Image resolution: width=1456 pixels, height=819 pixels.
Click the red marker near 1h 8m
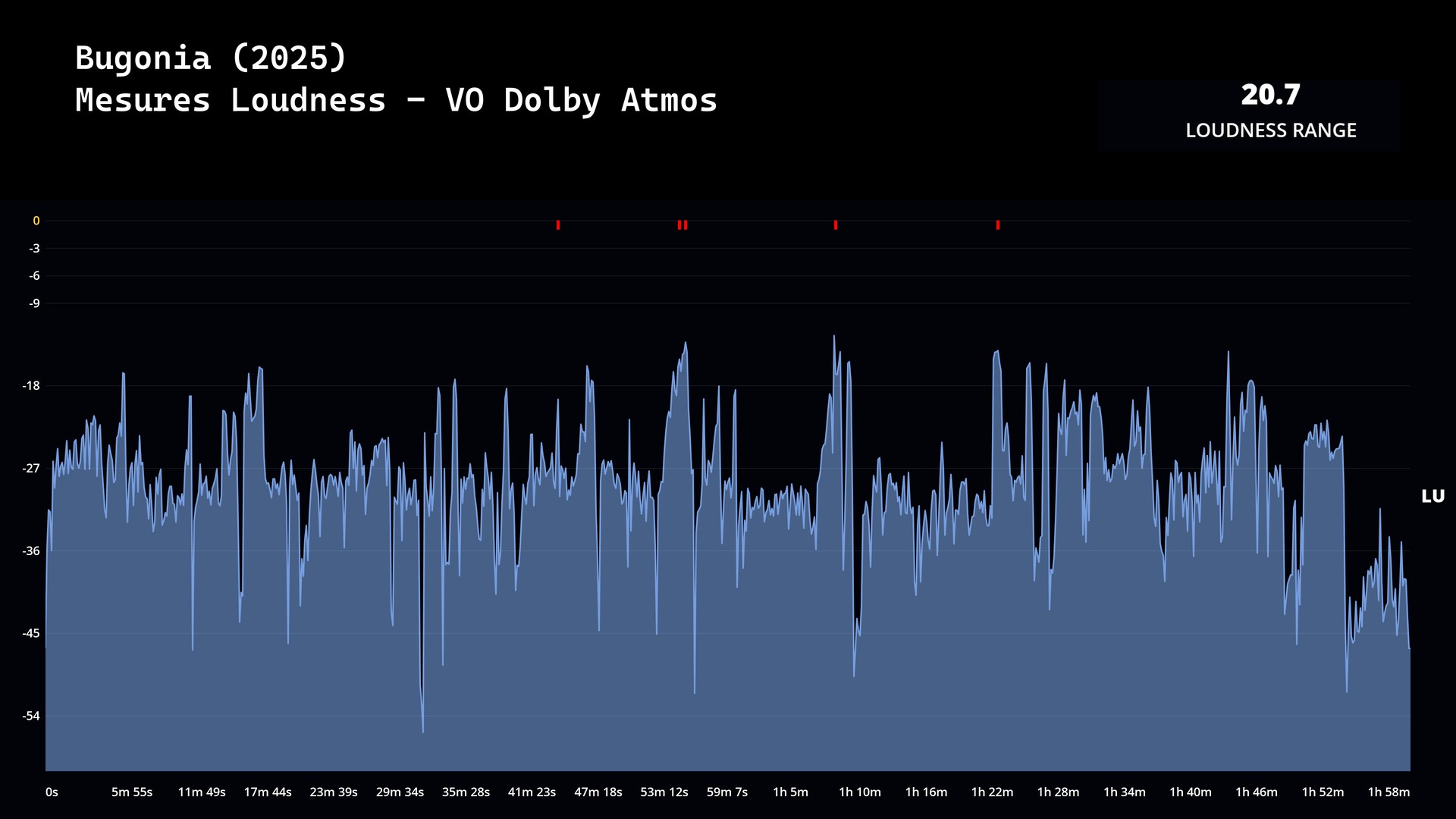pyautogui.click(x=836, y=225)
